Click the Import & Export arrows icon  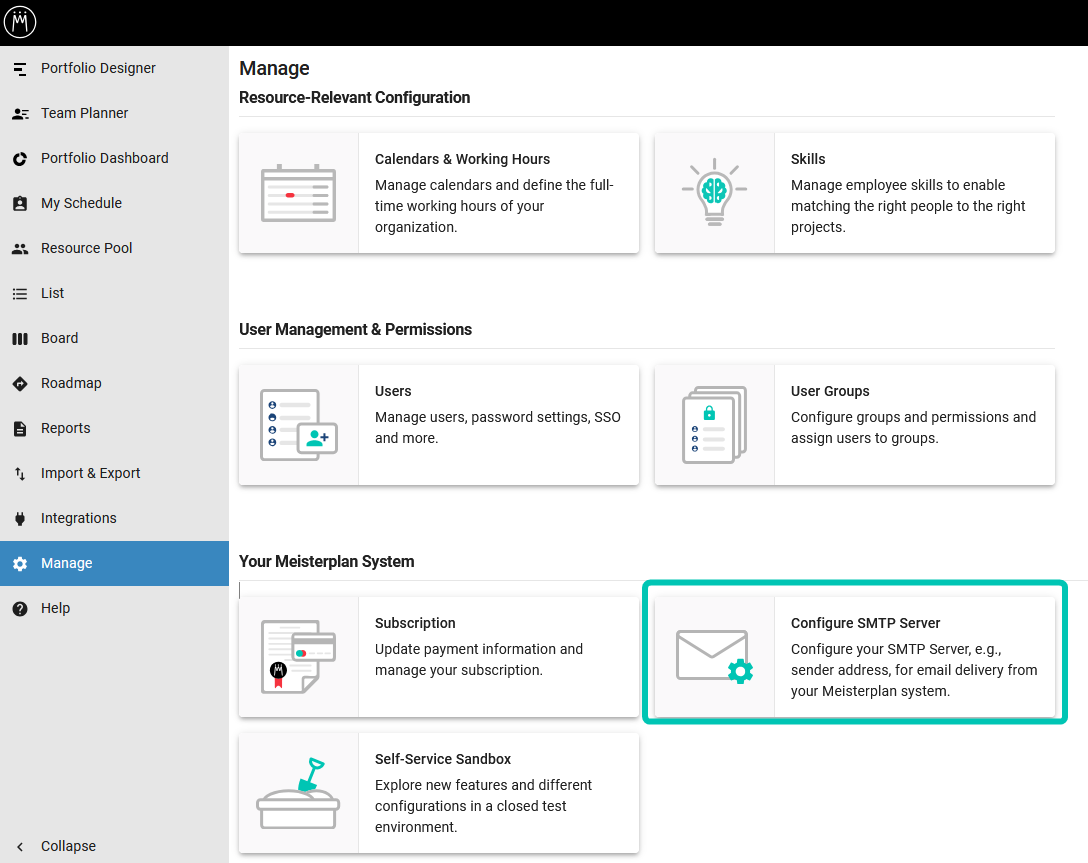pyautogui.click(x=20, y=474)
